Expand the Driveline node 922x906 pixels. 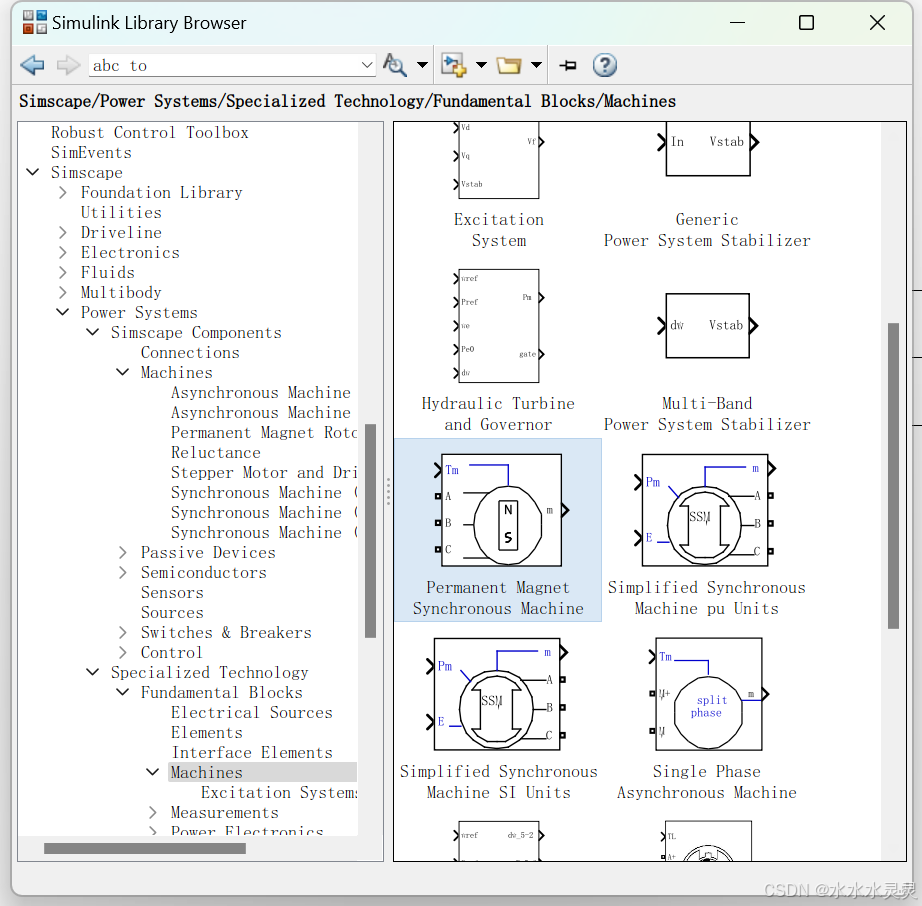tap(63, 232)
